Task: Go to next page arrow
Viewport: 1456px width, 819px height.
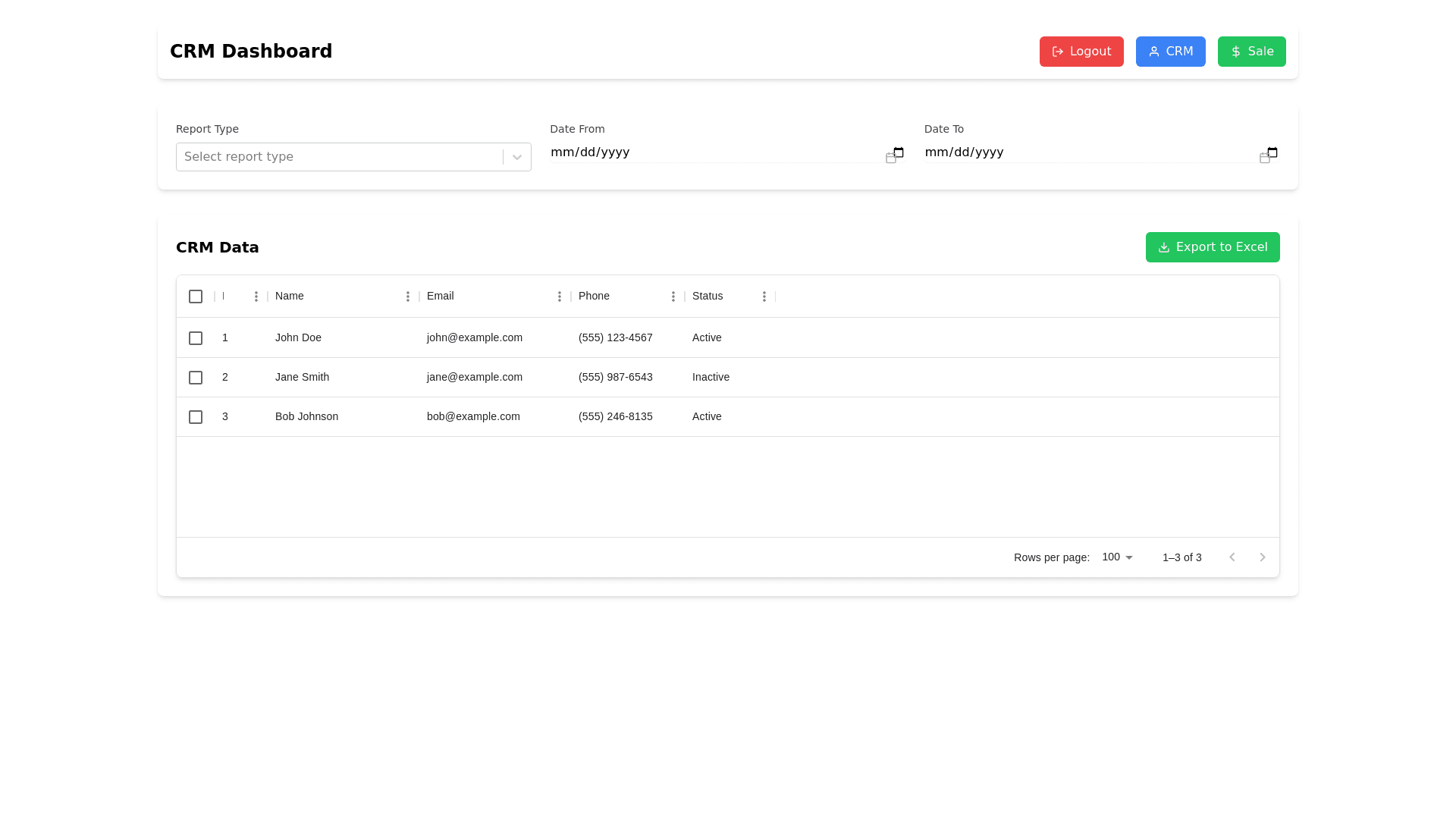Action: (x=1263, y=557)
